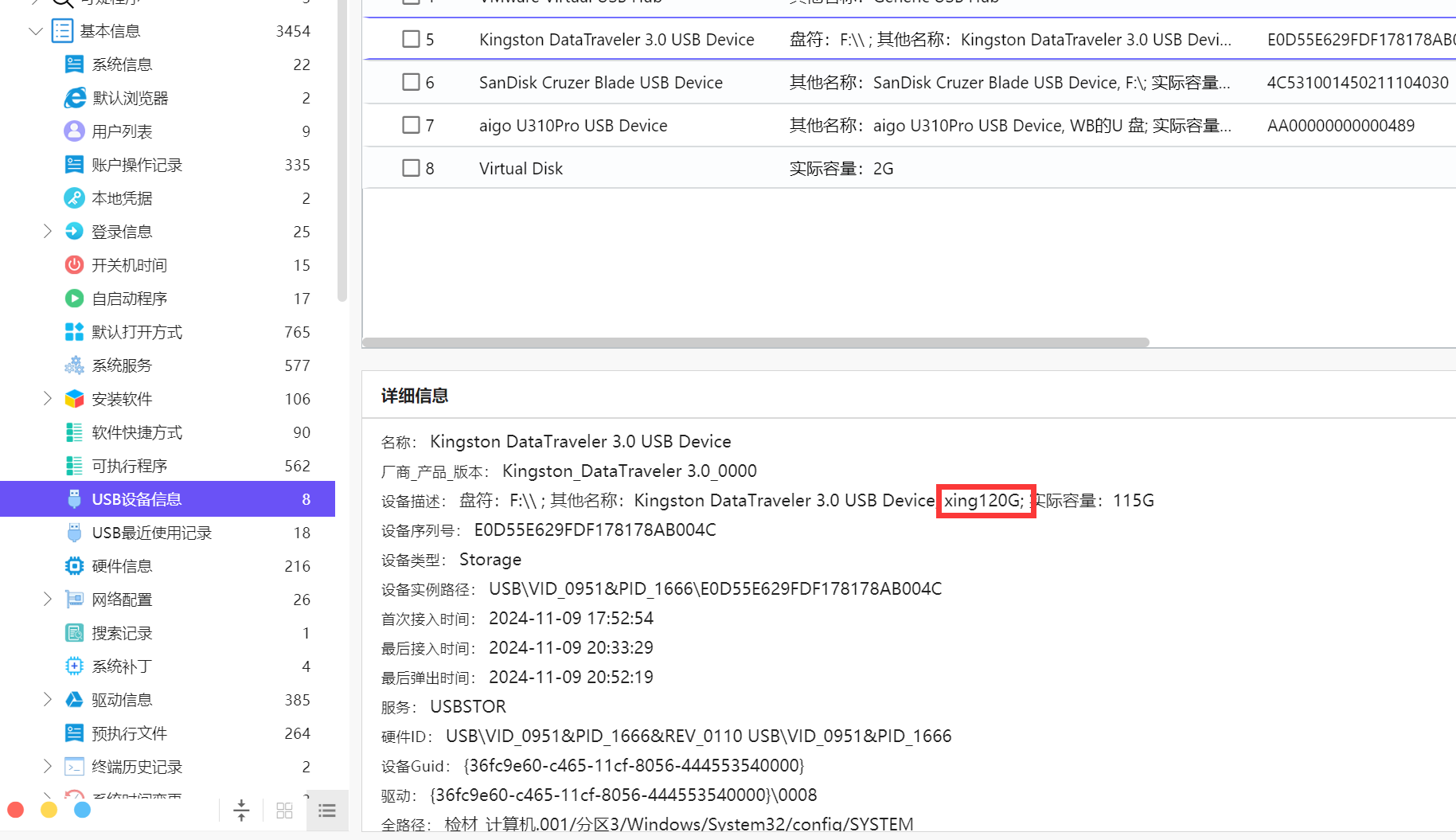The image size is (1456, 840).
Task: Click the 系统补丁 patch icon
Action: 74,666
